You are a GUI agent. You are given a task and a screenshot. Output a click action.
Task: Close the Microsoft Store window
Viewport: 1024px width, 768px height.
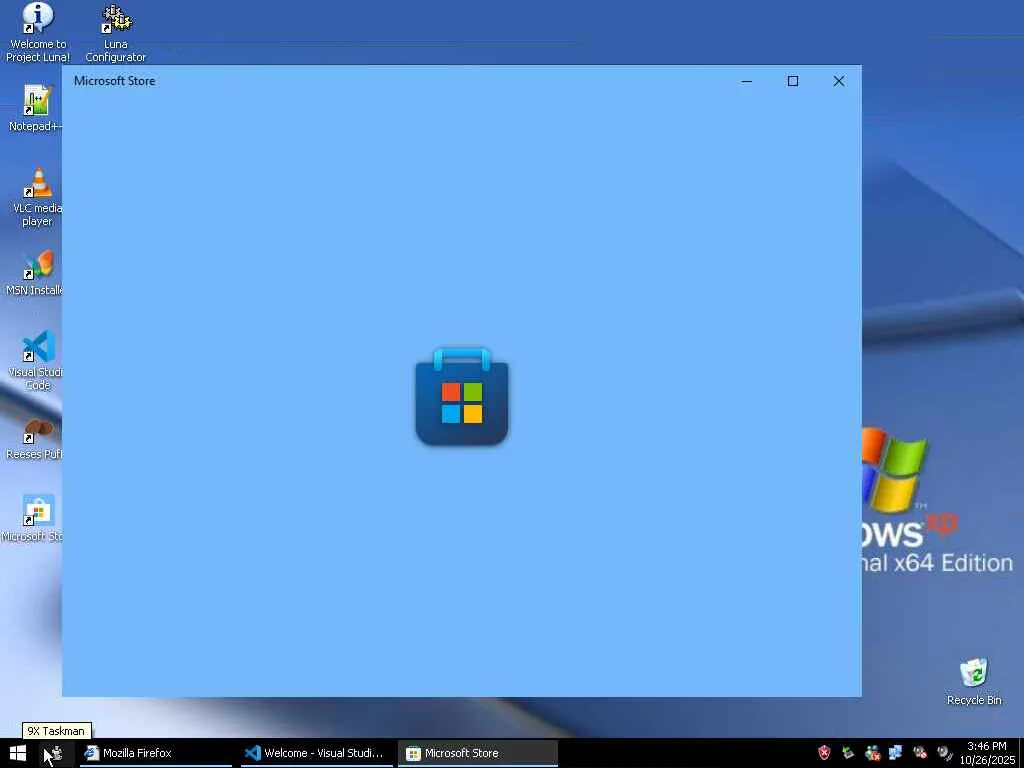[x=839, y=81]
